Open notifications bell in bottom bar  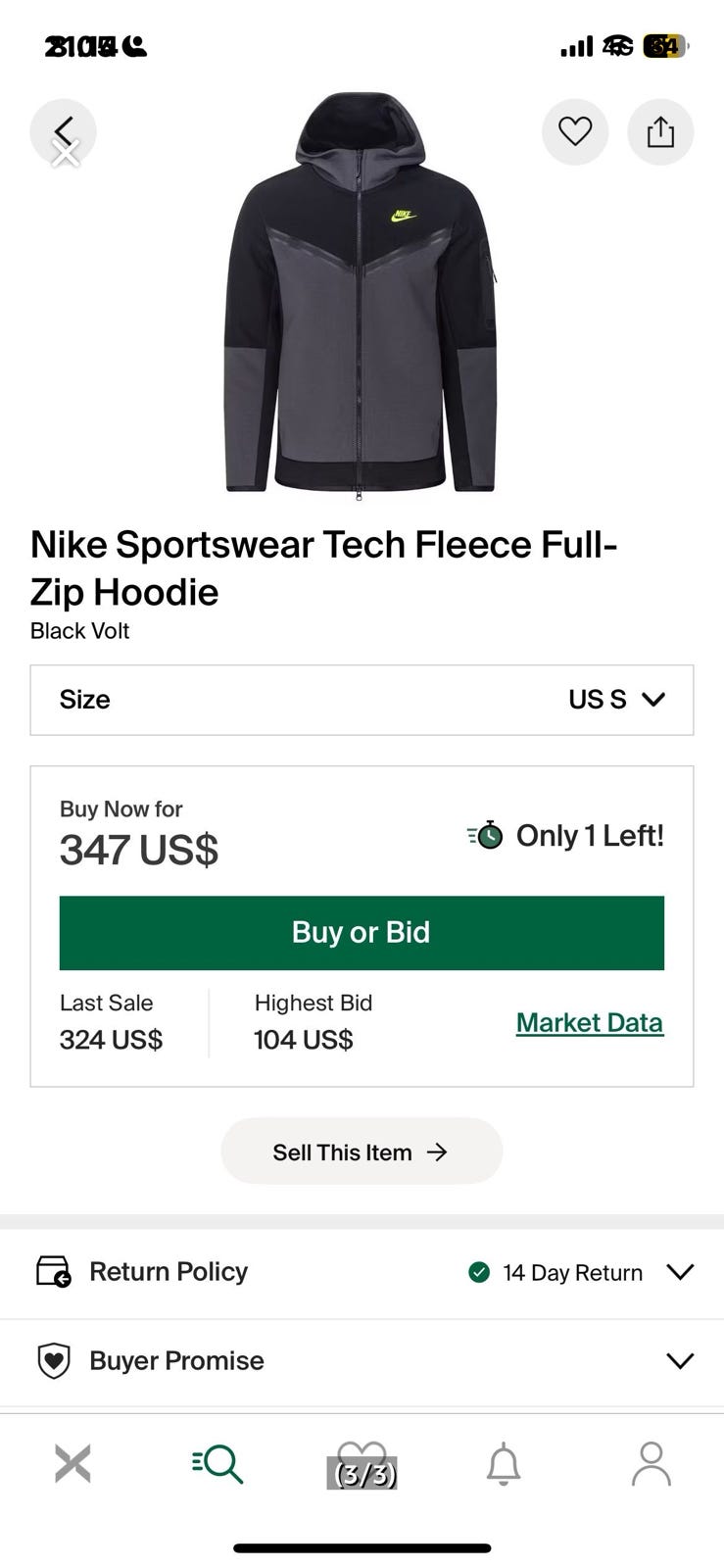[504, 1464]
